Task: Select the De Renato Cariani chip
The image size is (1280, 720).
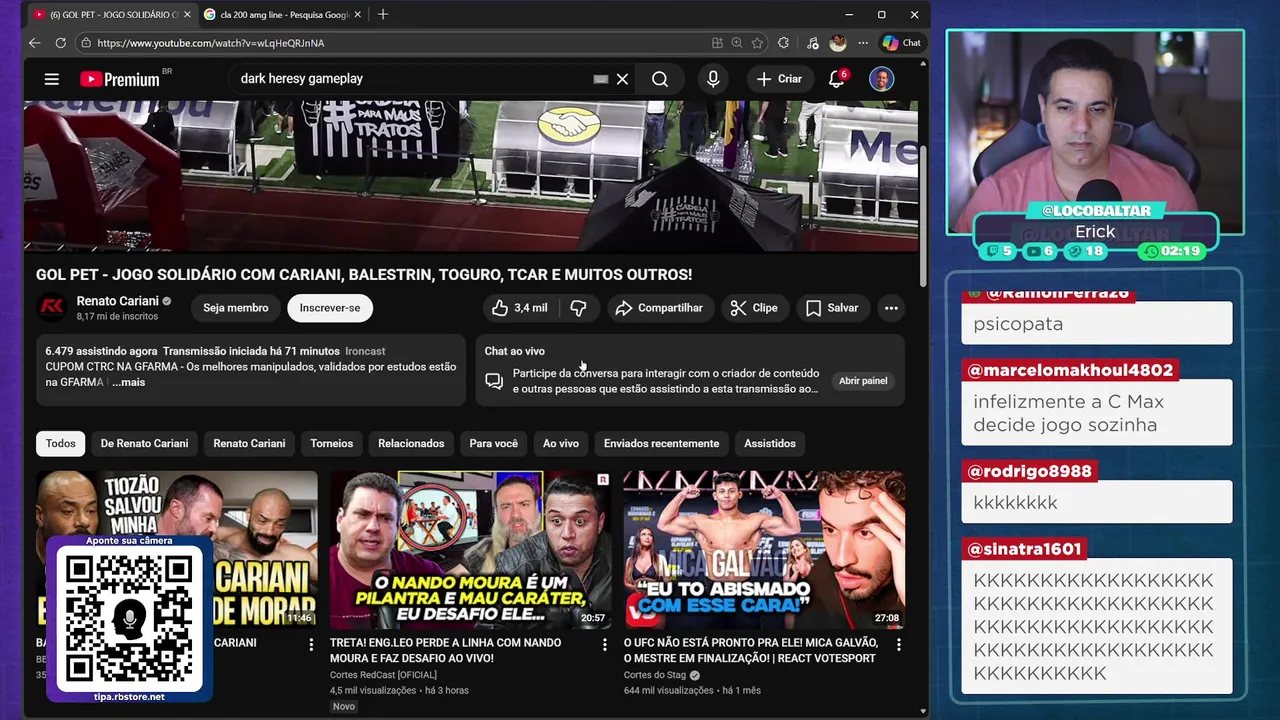Action: tap(144, 443)
